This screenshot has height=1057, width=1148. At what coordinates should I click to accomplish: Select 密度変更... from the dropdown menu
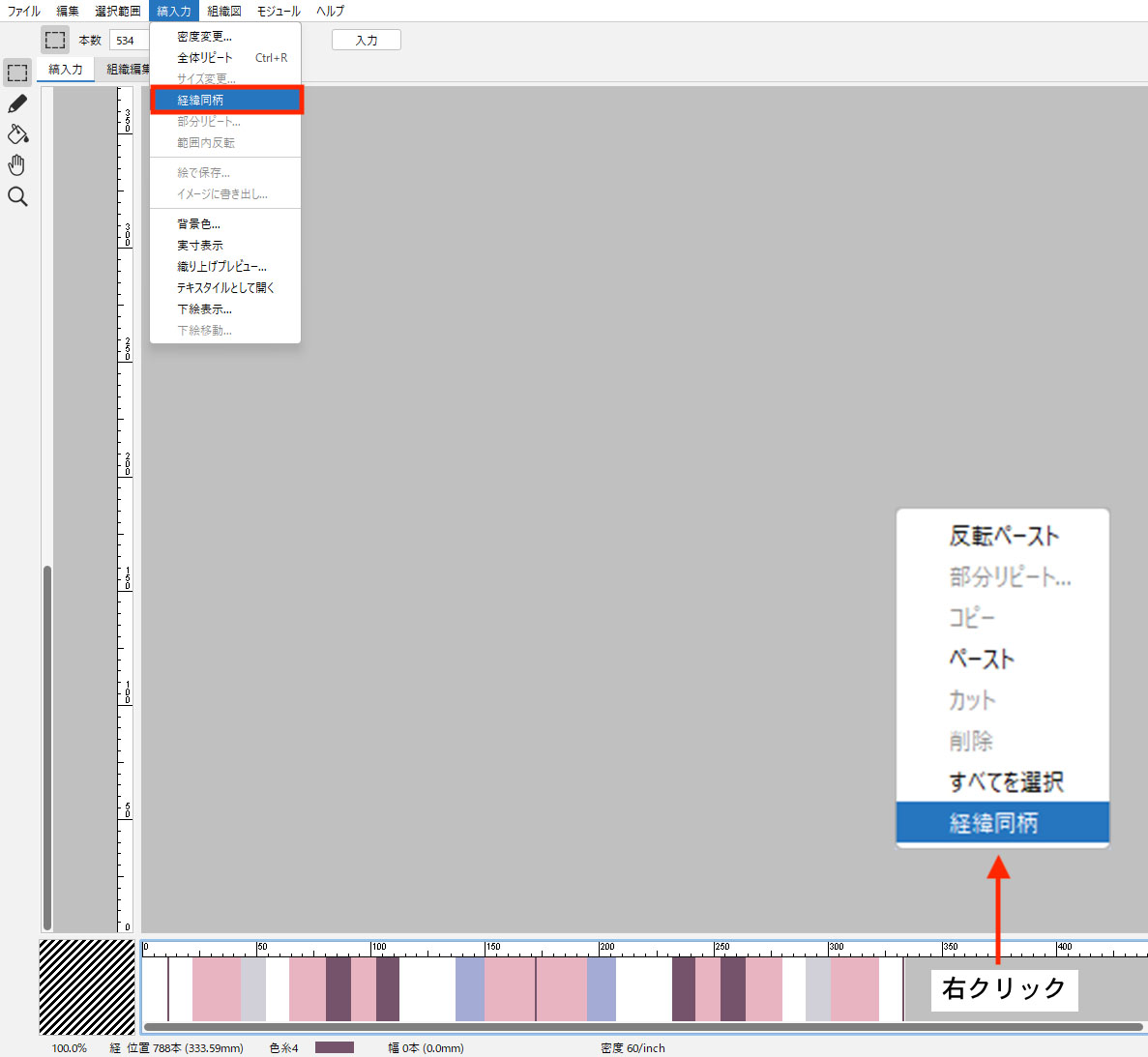[204, 37]
